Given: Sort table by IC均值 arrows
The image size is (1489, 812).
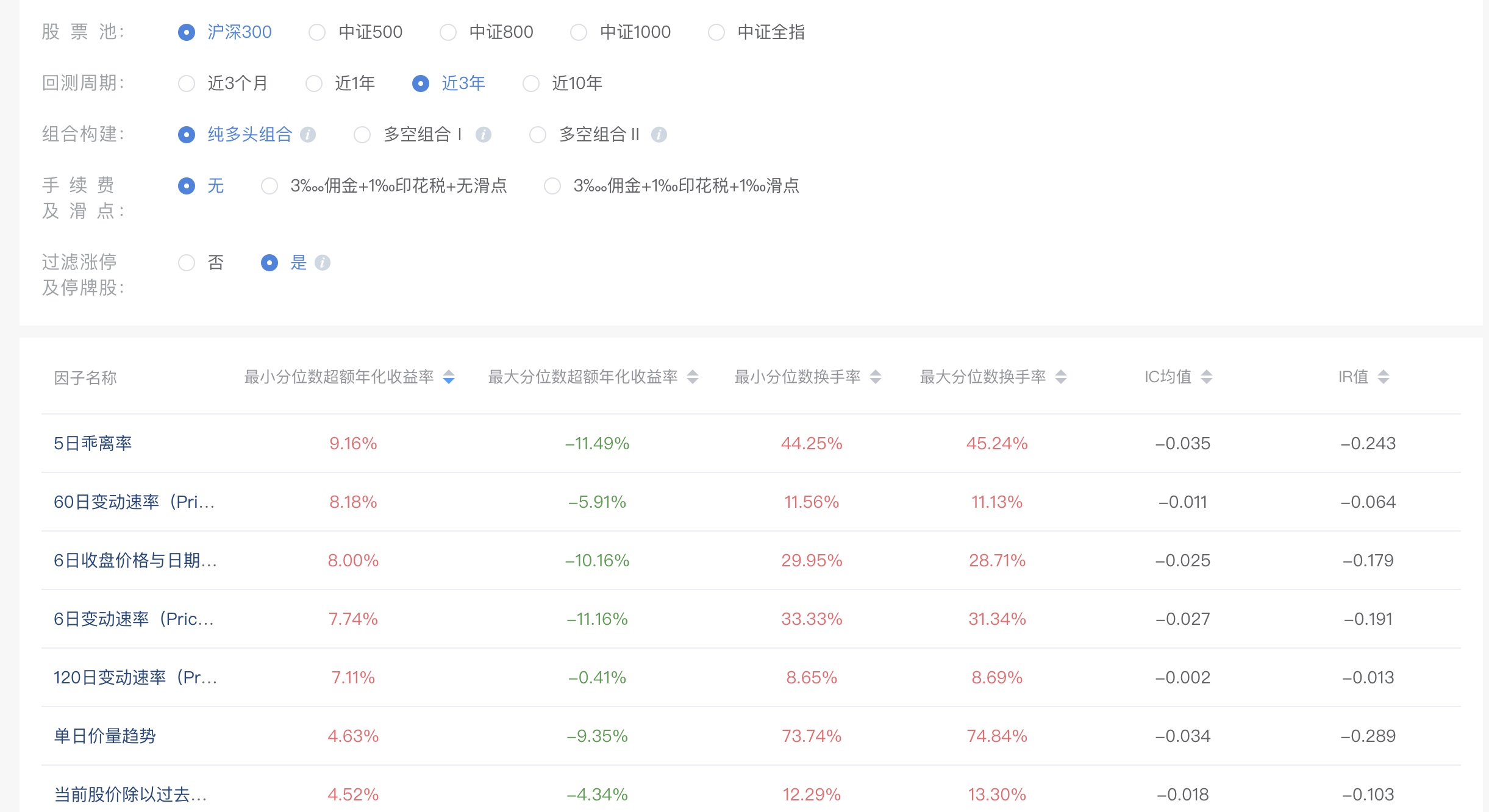Looking at the screenshot, I should [x=1207, y=377].
